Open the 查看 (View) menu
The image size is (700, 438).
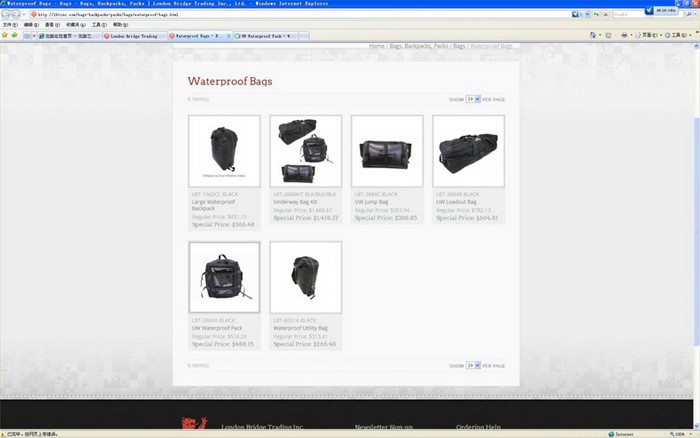(52, 25)
